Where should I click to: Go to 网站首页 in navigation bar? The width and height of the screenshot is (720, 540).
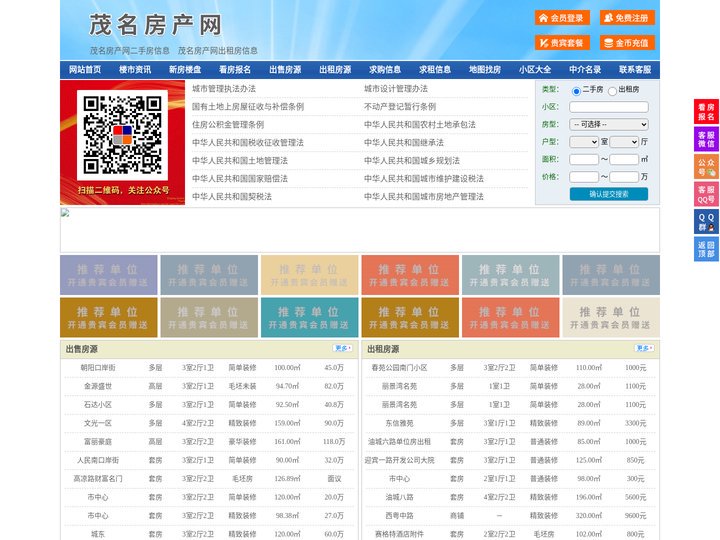pos(85,70)
